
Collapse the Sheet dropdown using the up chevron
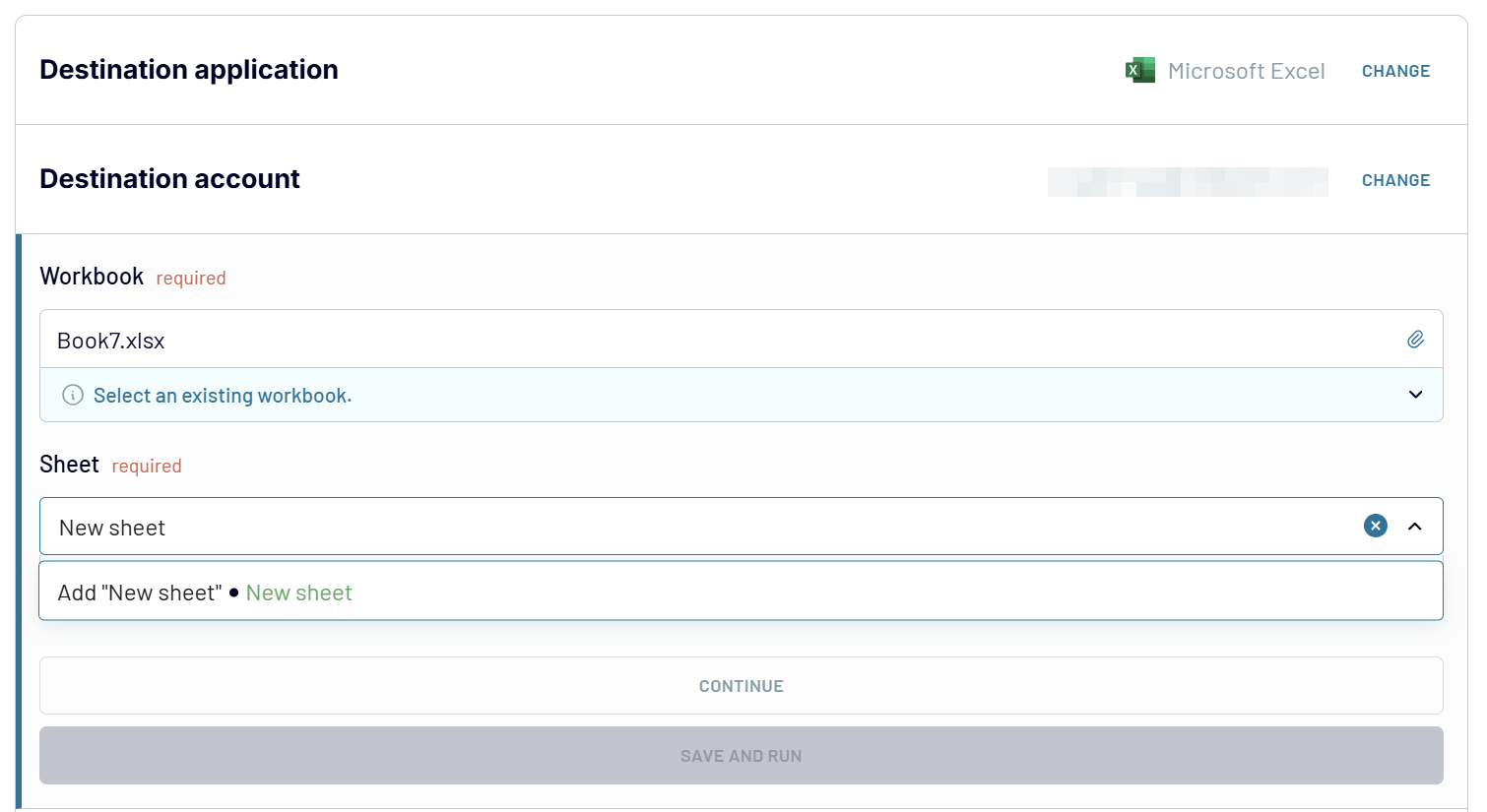point(1415,526)
